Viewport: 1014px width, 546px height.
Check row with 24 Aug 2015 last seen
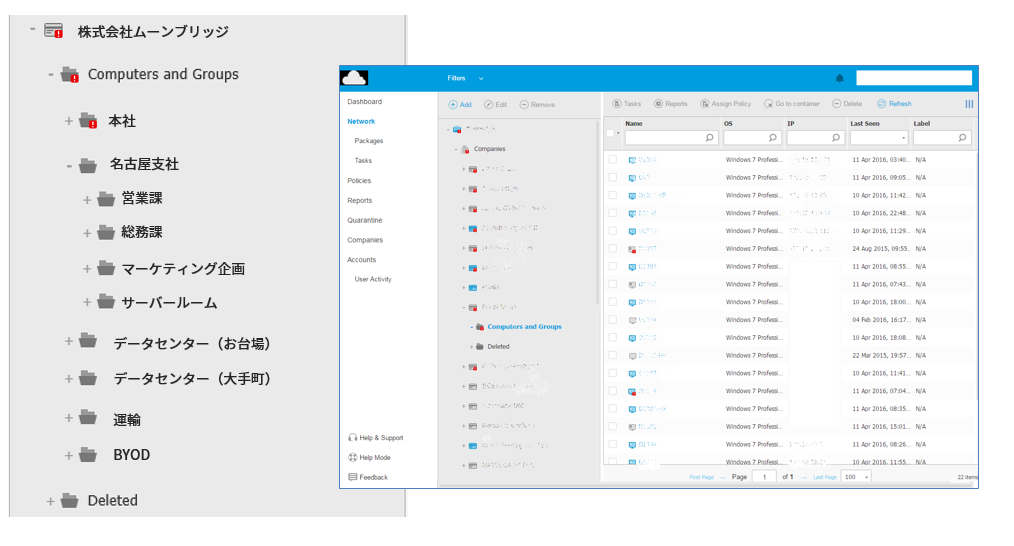612,248
